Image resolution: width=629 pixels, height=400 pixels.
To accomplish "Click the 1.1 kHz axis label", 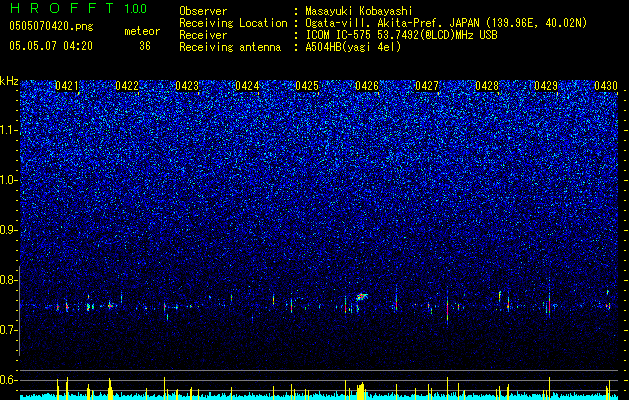I will (9, 130).
